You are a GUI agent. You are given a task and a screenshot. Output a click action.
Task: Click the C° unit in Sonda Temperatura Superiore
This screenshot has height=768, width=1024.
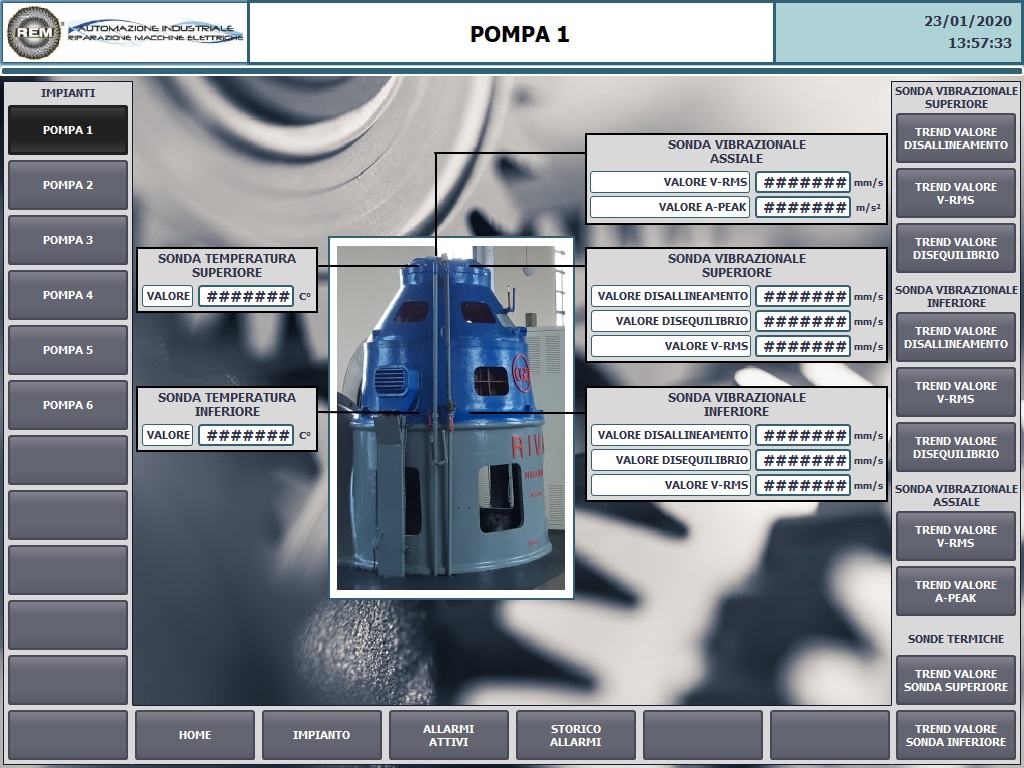(x=305, y=296)
